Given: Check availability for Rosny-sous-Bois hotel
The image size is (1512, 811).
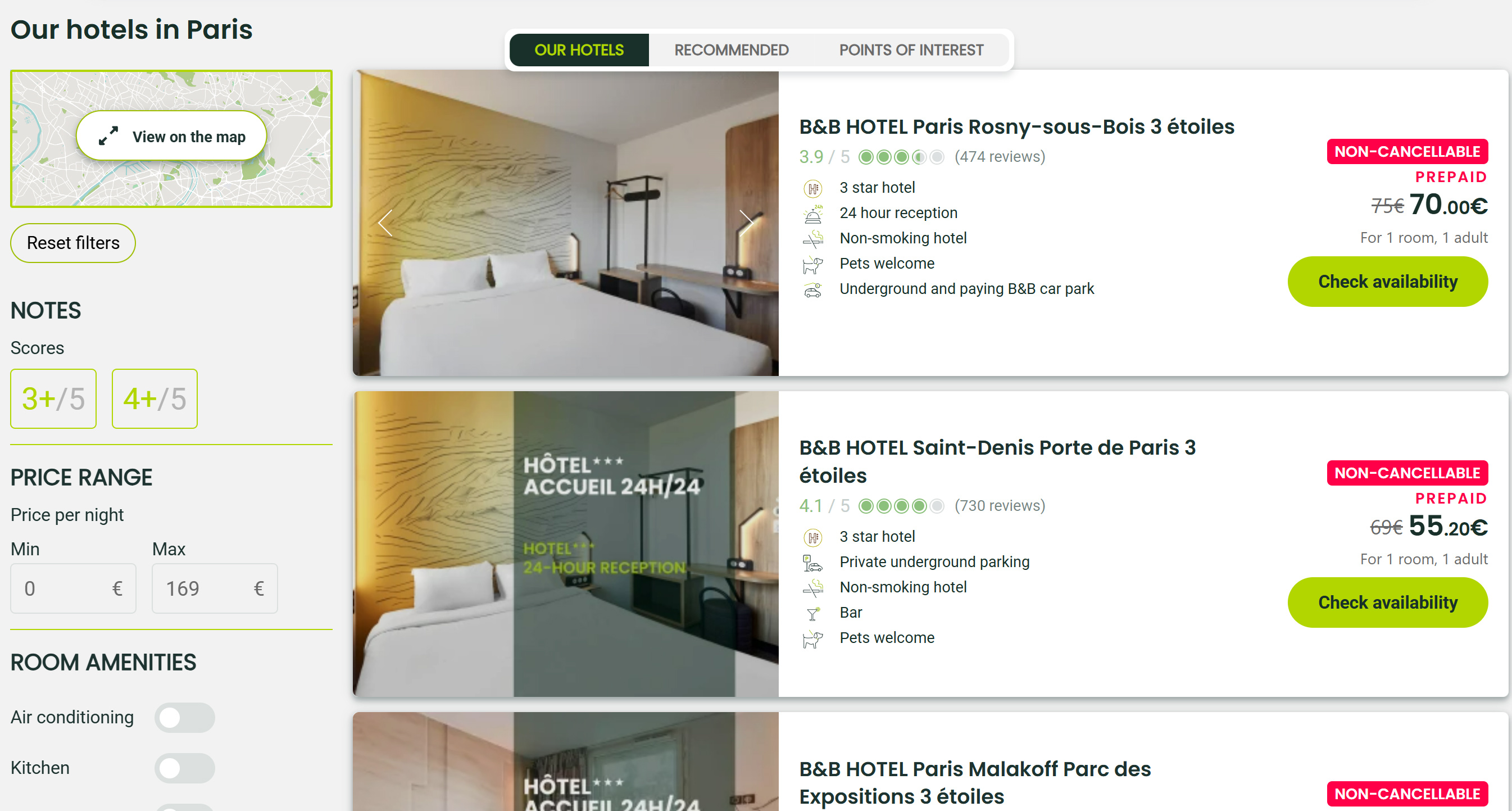Looking at the screenshot, I should pyautogui.click(x=1388, y=282).
